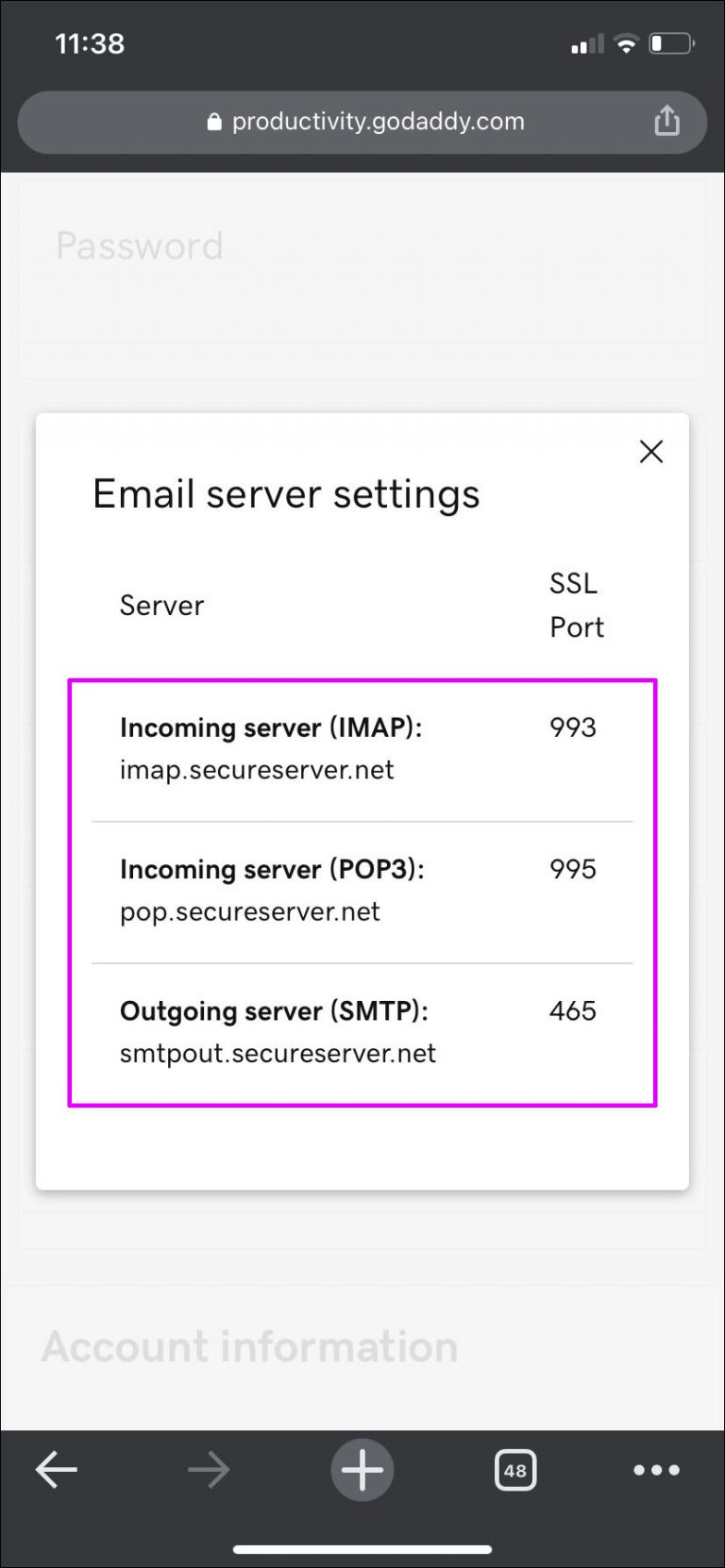Close the Email server settings dialog
This screenshot has height=1568, width=725.
(650, 452)
